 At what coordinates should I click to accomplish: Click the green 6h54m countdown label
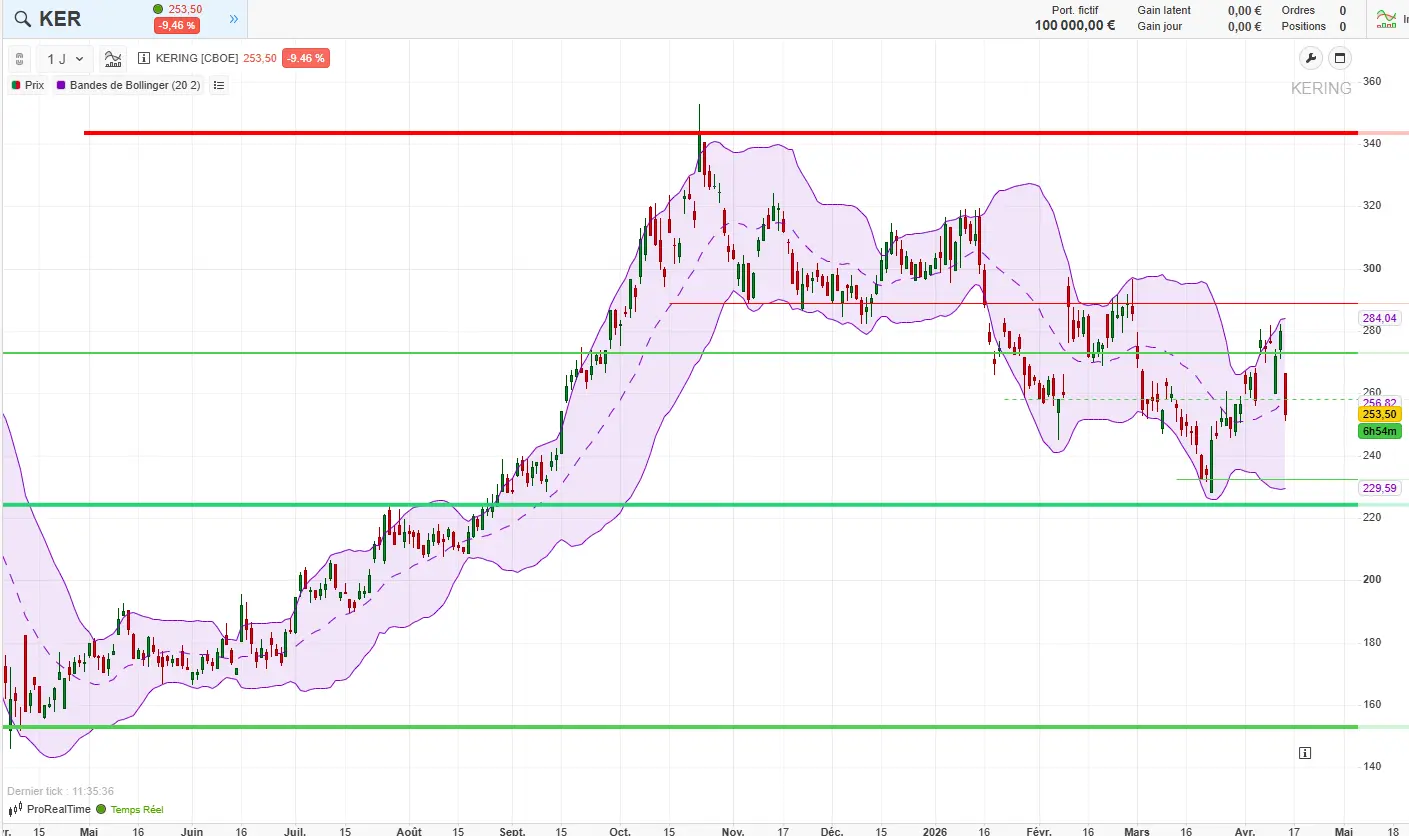coord(1379,431)
